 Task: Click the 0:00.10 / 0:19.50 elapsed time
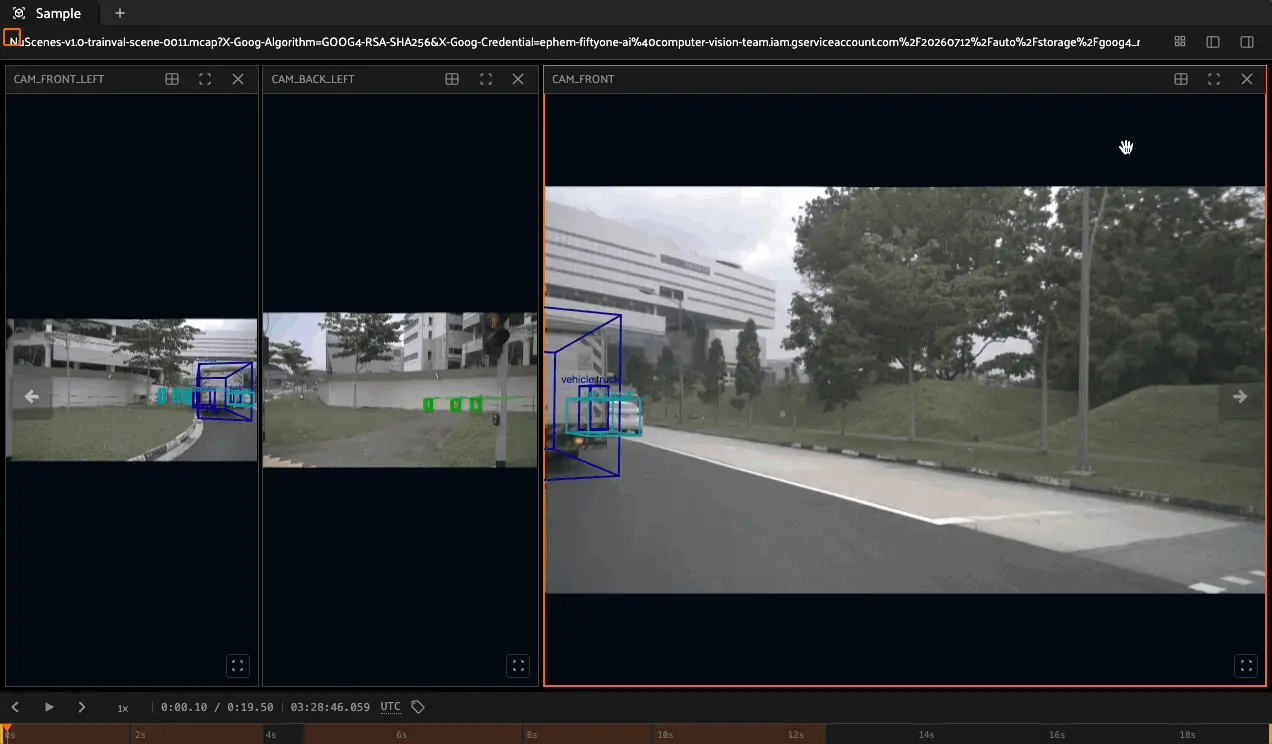tap(217, 707)
